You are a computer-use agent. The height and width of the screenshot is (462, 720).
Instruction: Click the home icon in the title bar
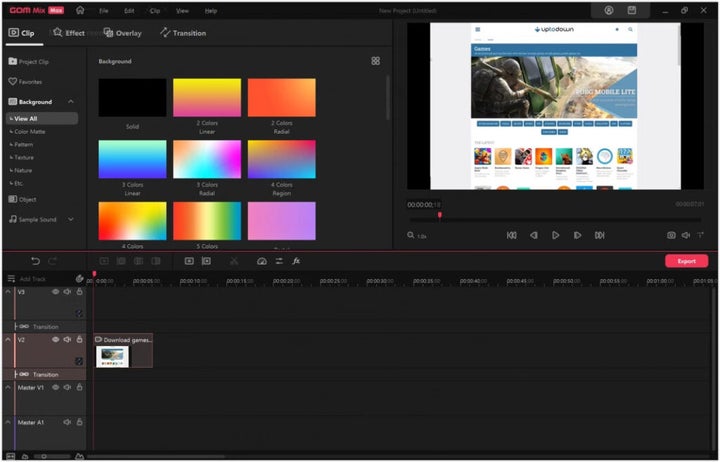(79, 10)
